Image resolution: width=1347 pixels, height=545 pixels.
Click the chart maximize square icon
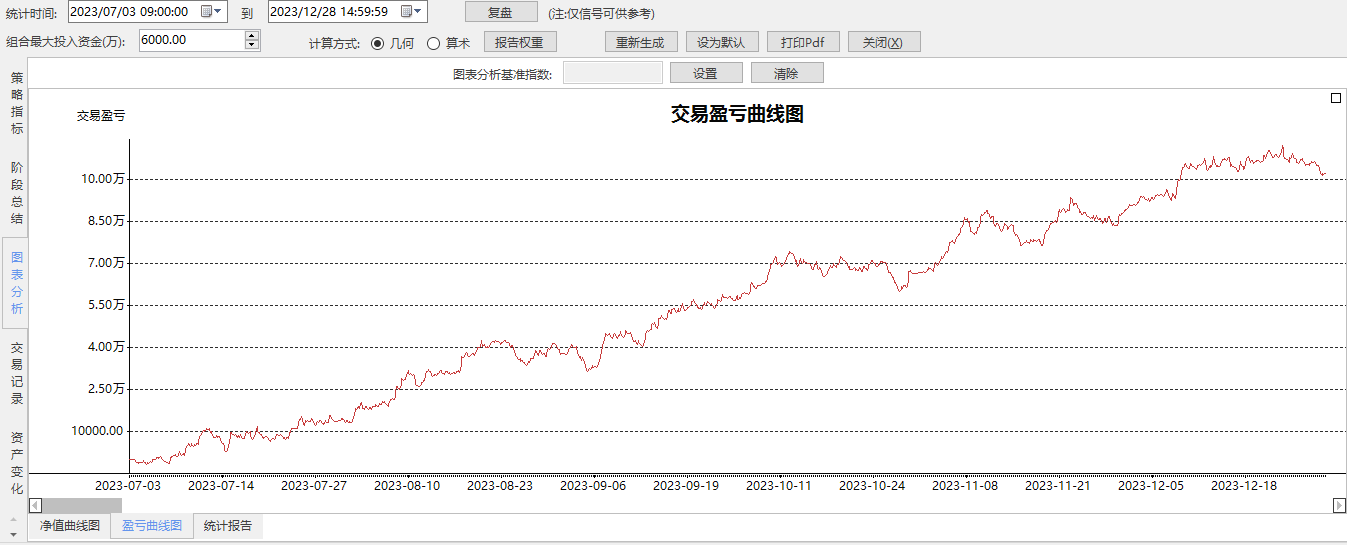pos(1336,98)
